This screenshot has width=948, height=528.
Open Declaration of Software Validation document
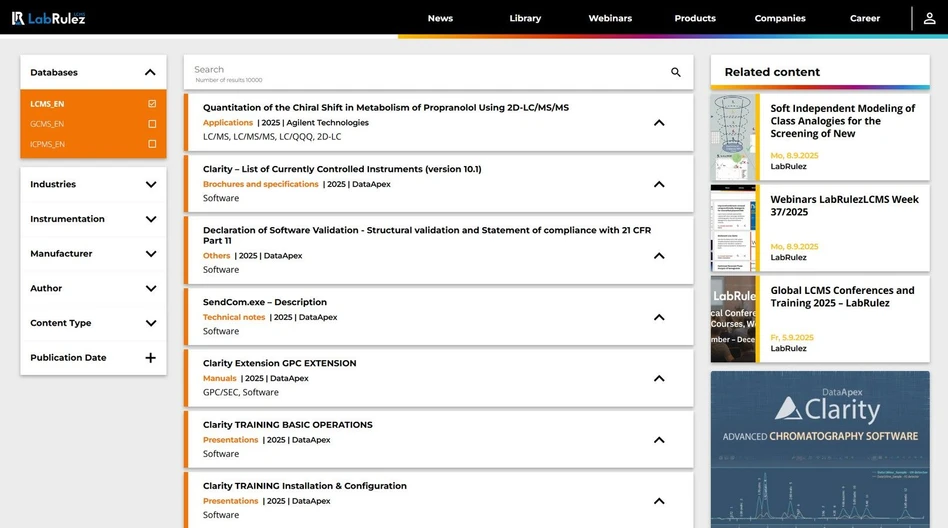[427, 235]
